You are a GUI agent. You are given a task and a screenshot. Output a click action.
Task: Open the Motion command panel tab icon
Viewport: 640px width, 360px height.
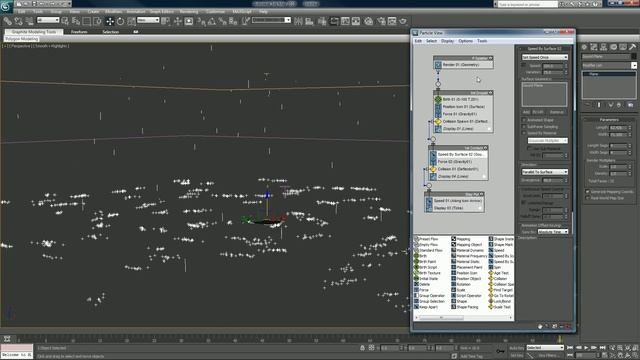613,47
